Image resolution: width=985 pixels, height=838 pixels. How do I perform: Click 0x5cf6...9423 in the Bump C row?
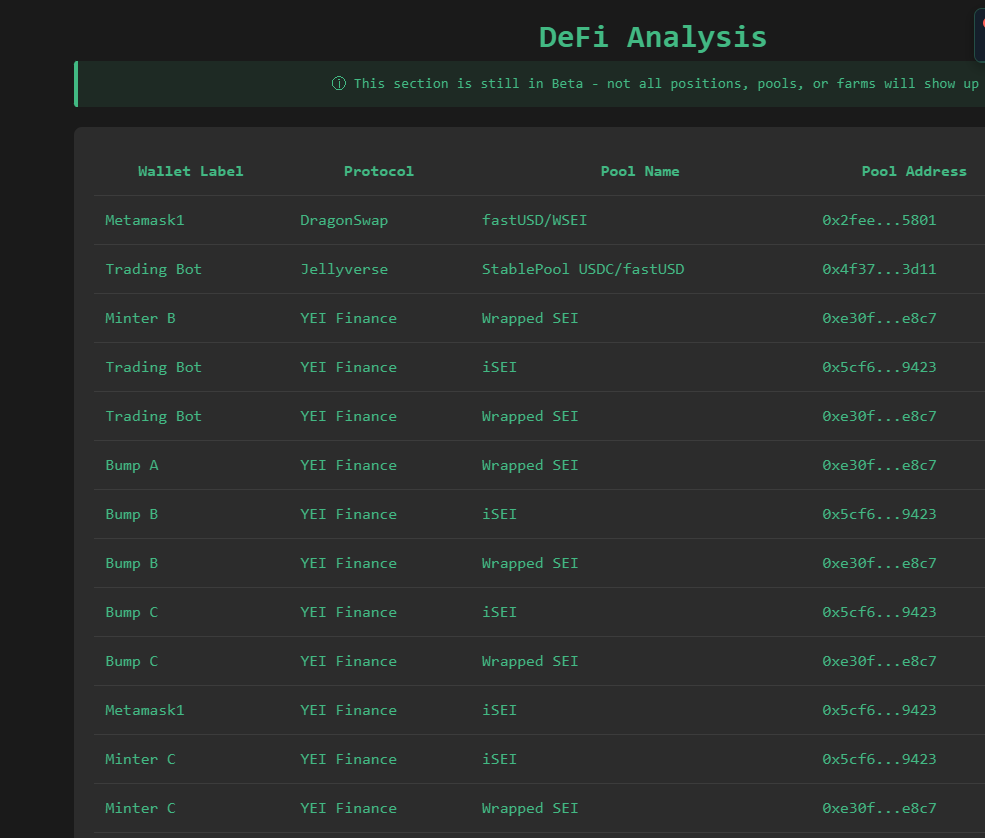pos(879,612)
